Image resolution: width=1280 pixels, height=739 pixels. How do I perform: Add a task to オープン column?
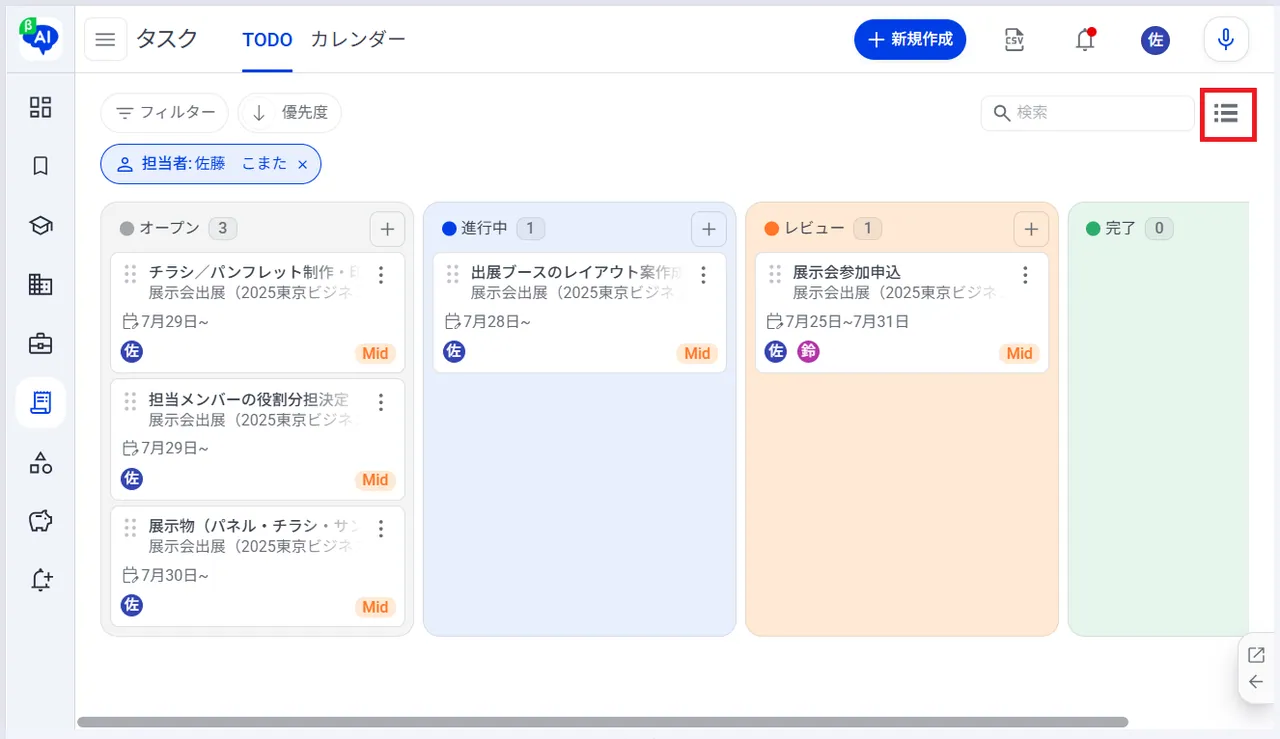387,229
